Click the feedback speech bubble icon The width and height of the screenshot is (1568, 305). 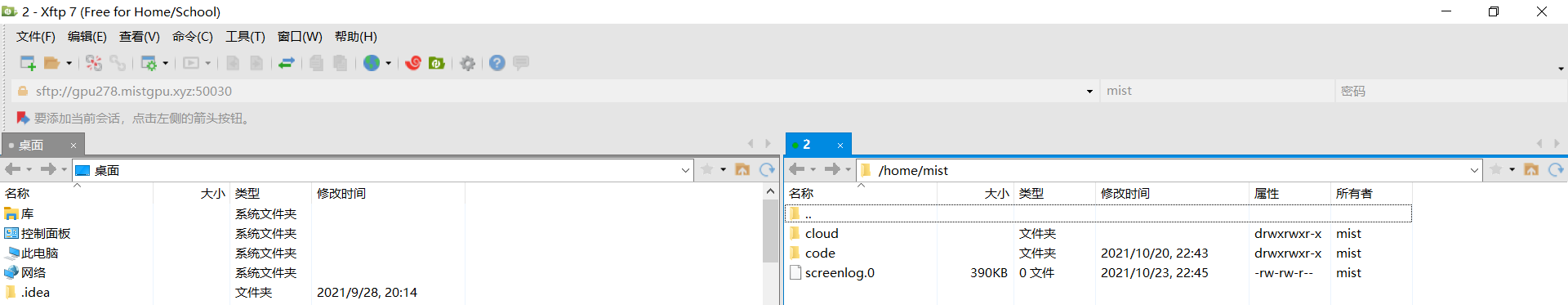pyautogui.click(x=521, y=63)
